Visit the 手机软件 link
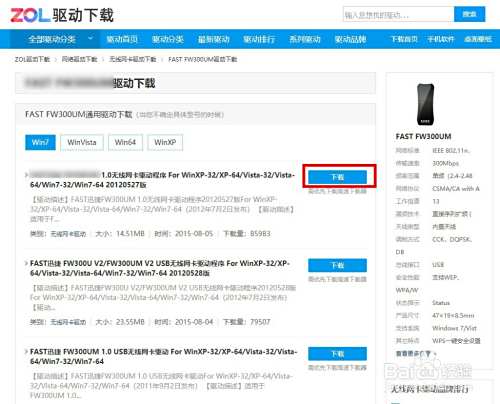The image size is (500, 404). 441,39
